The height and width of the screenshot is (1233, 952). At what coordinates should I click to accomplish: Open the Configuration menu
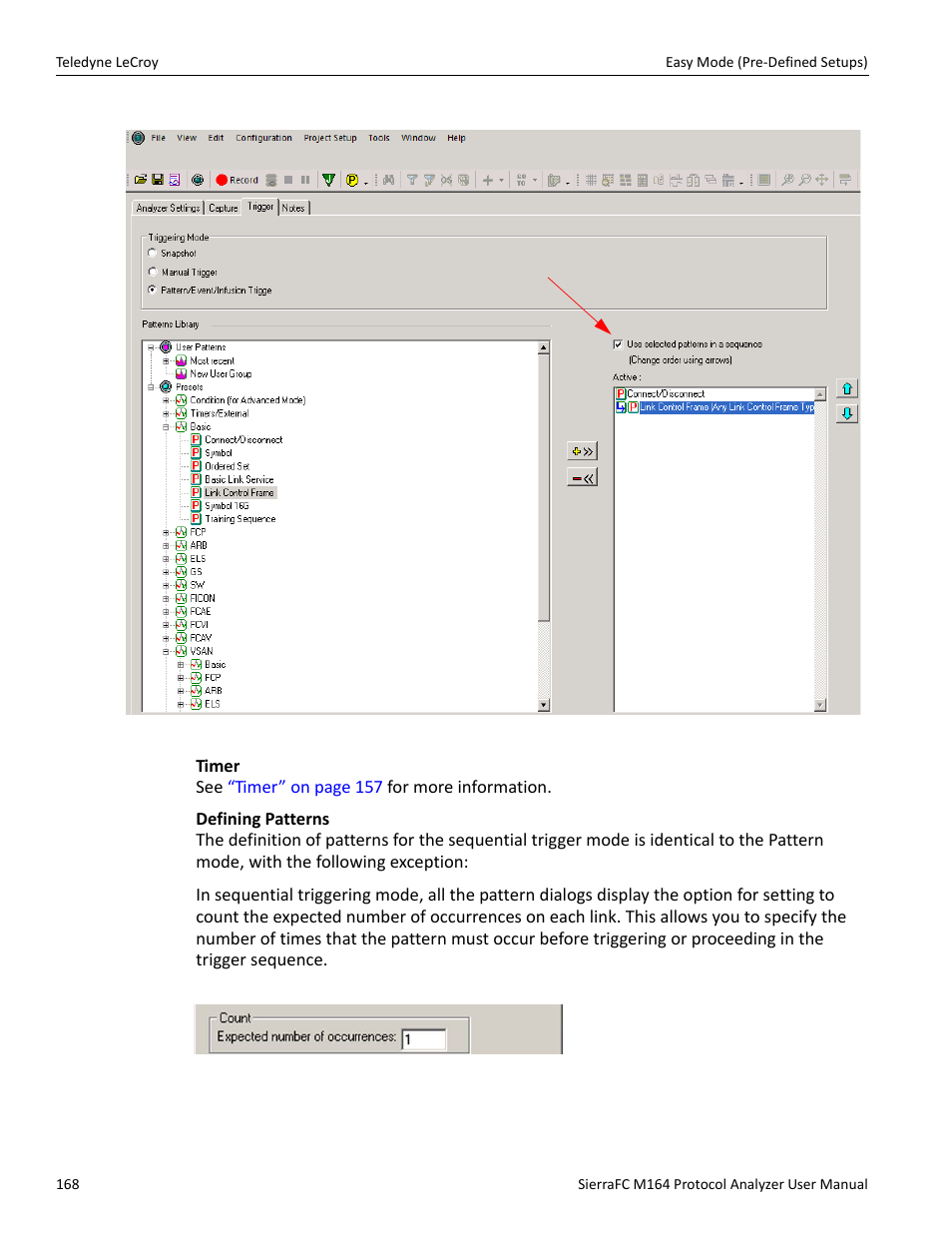pyautogui.click(x=263, y=138)
